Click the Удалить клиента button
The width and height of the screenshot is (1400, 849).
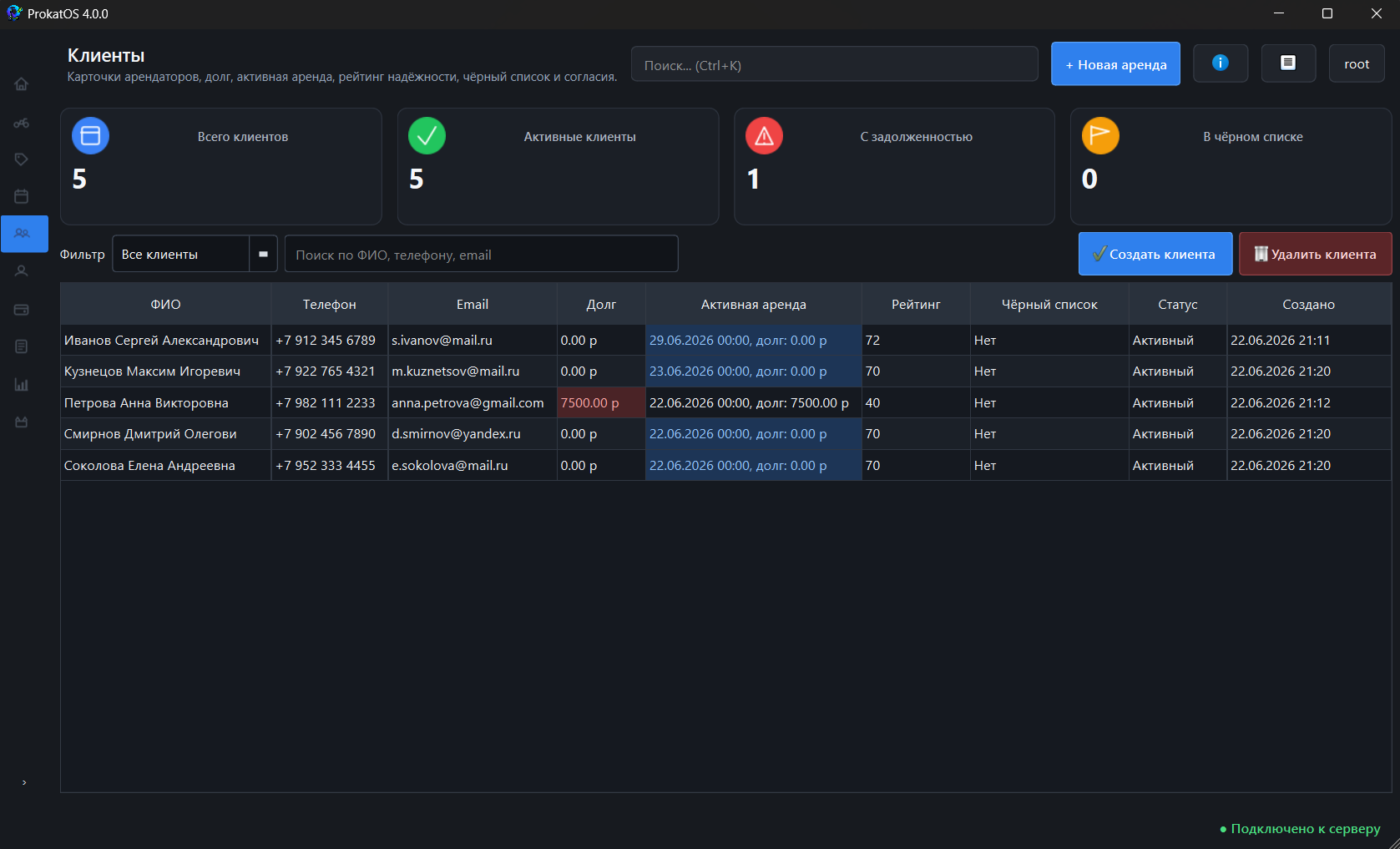point(1316,254)
